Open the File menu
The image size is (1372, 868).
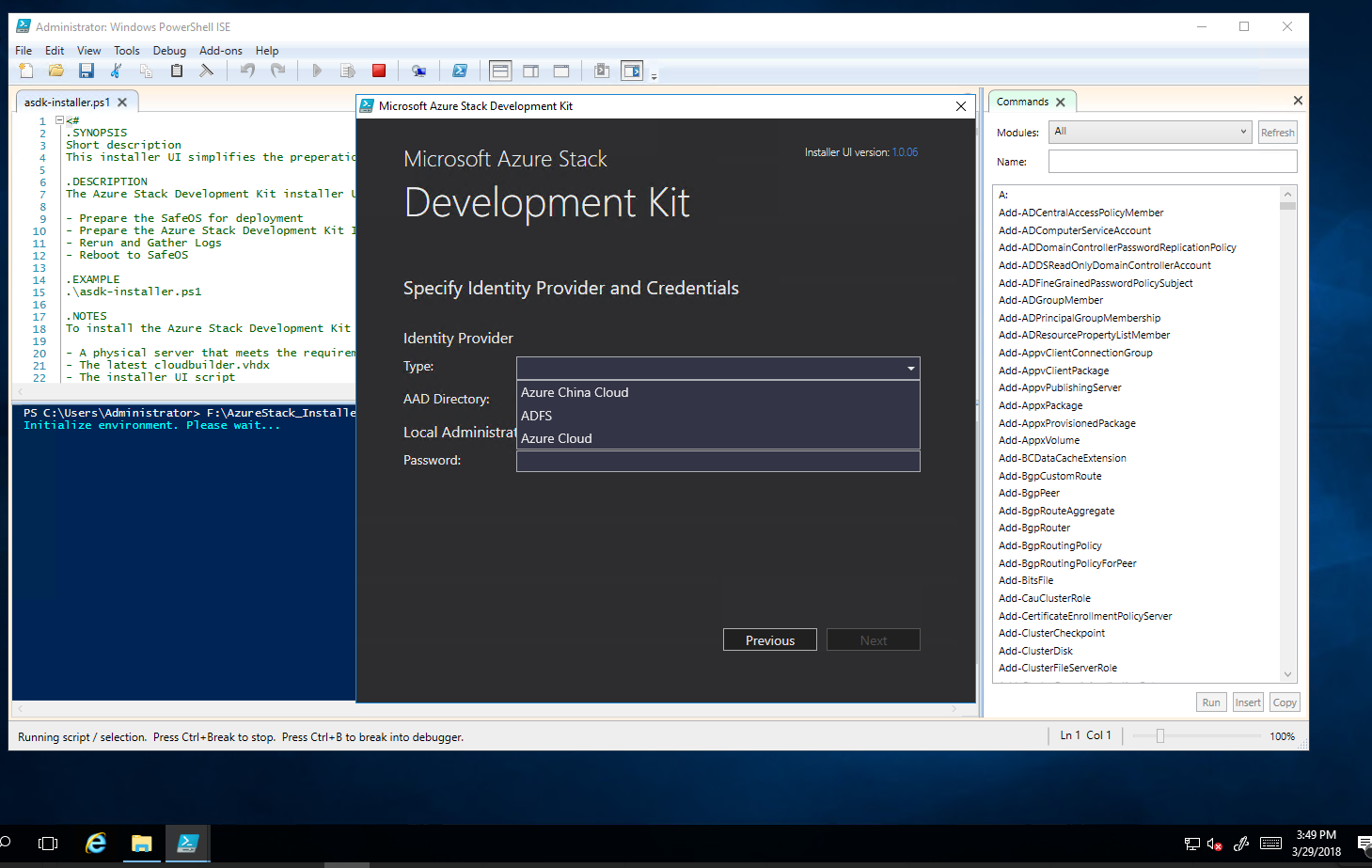[24, 51]
